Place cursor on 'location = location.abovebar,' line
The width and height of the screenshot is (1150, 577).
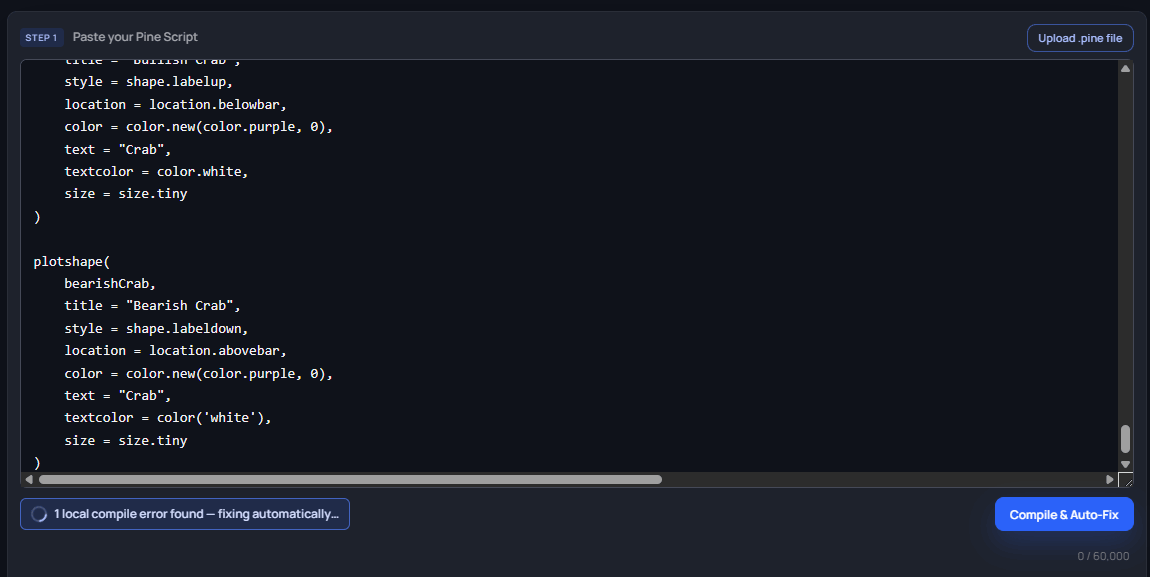(175, 350)
